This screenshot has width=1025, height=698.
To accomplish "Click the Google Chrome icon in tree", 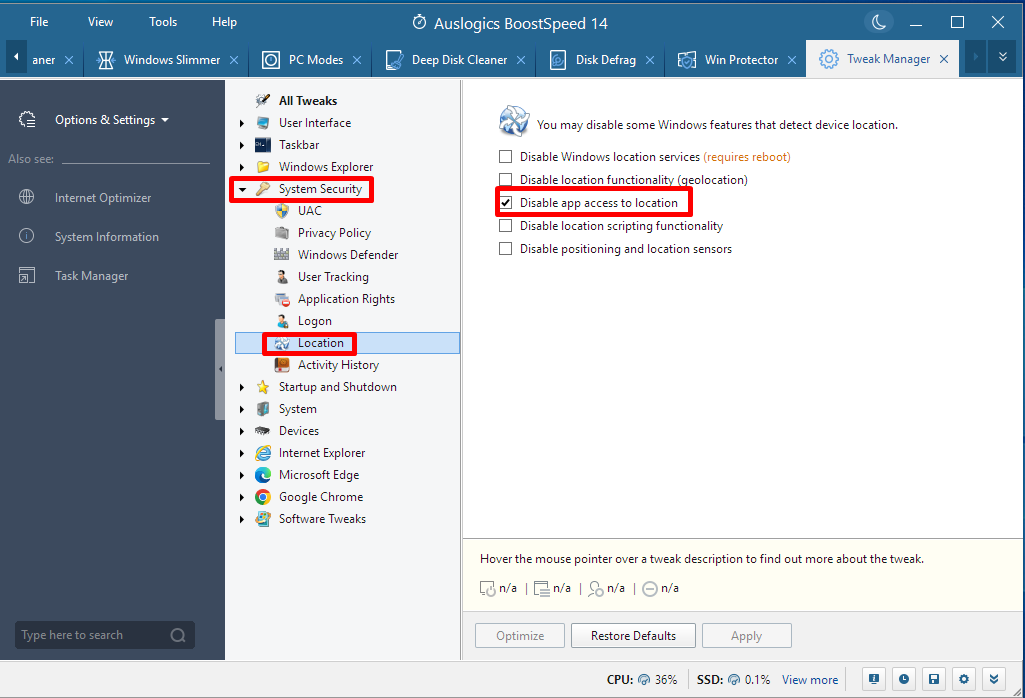I will pyautogui.click(x=263, y=497).
